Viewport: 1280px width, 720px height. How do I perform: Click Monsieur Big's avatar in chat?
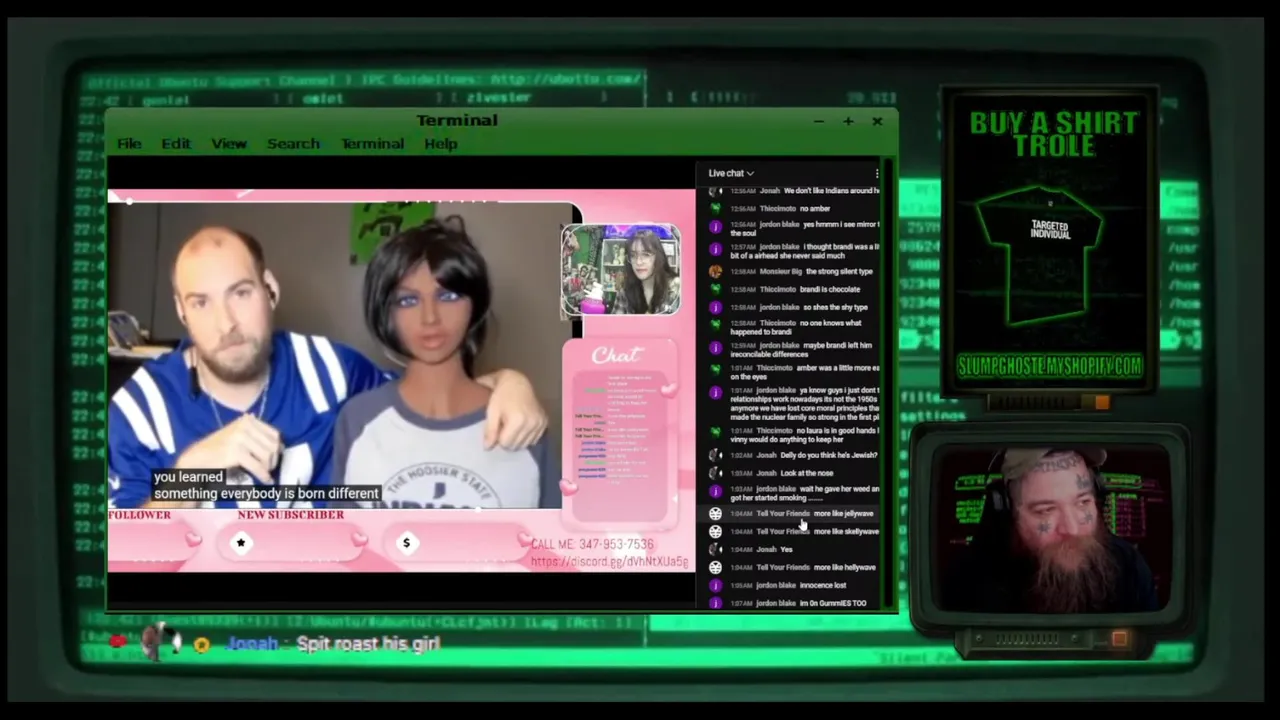(x=715, y=271)
